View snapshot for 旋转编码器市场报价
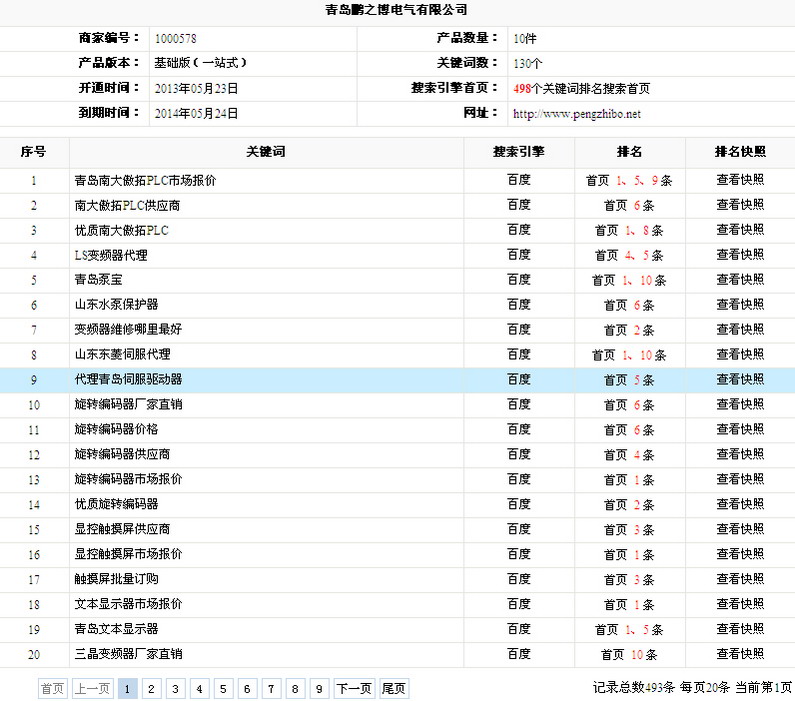Screen dimensions: 795x701 coord(740,479)
